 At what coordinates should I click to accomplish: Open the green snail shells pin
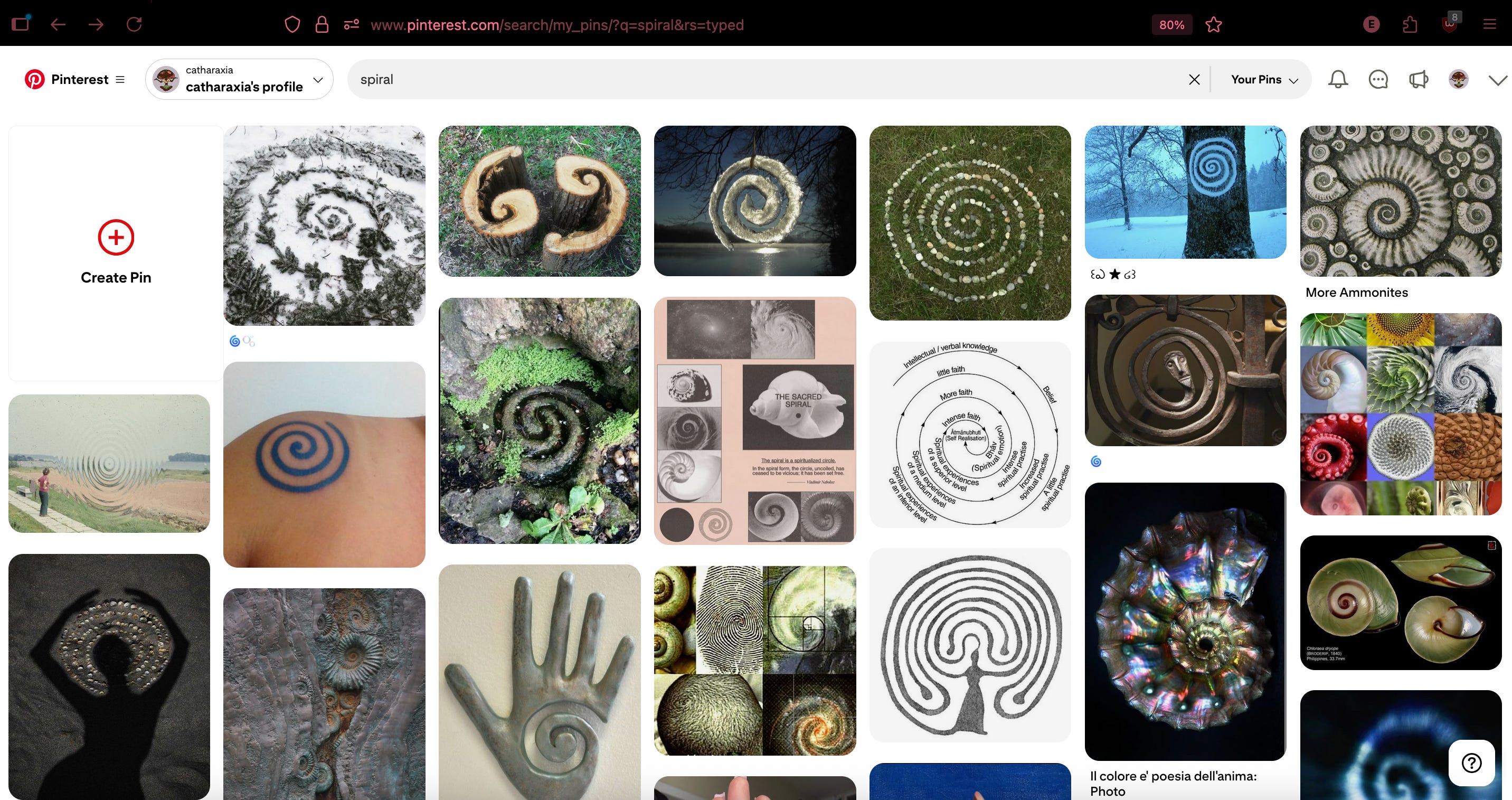point(1401,602)
